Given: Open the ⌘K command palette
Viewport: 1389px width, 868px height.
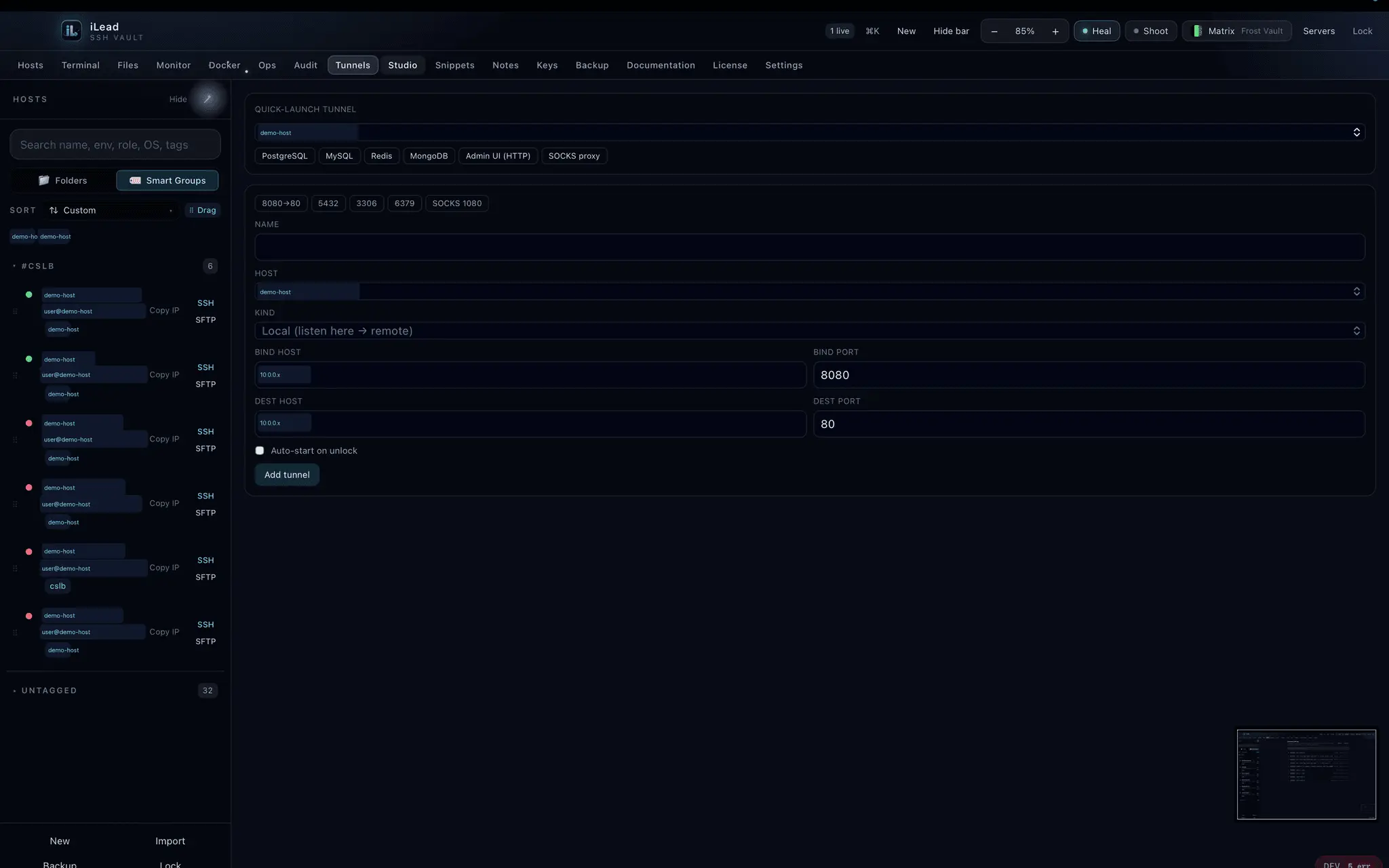Looking at the screenshot, I should 872,31.
